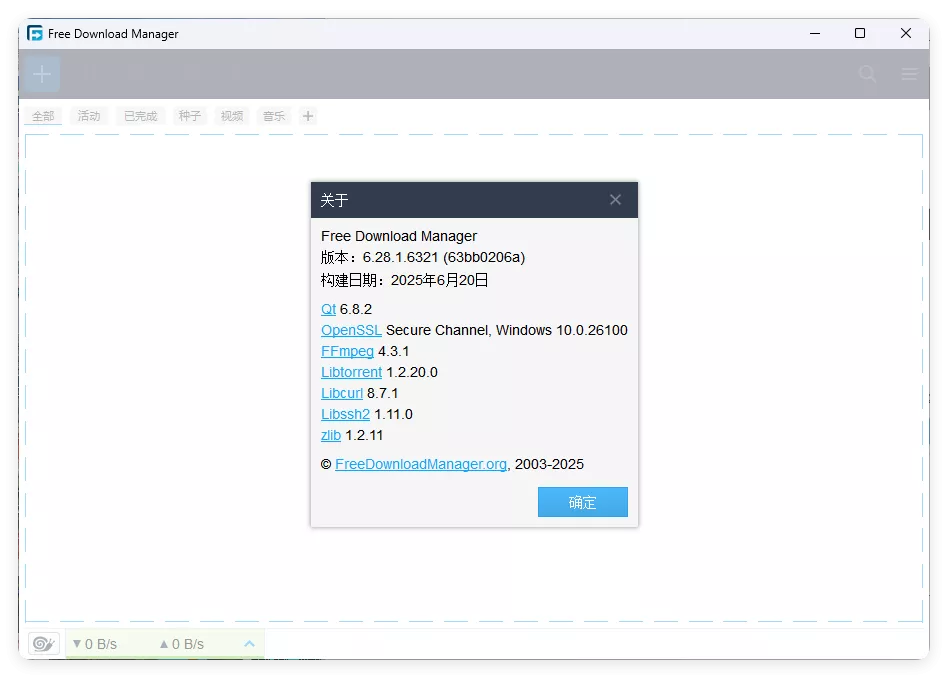Click the download speed indicator showing 0 B/s

click(95, 644)
